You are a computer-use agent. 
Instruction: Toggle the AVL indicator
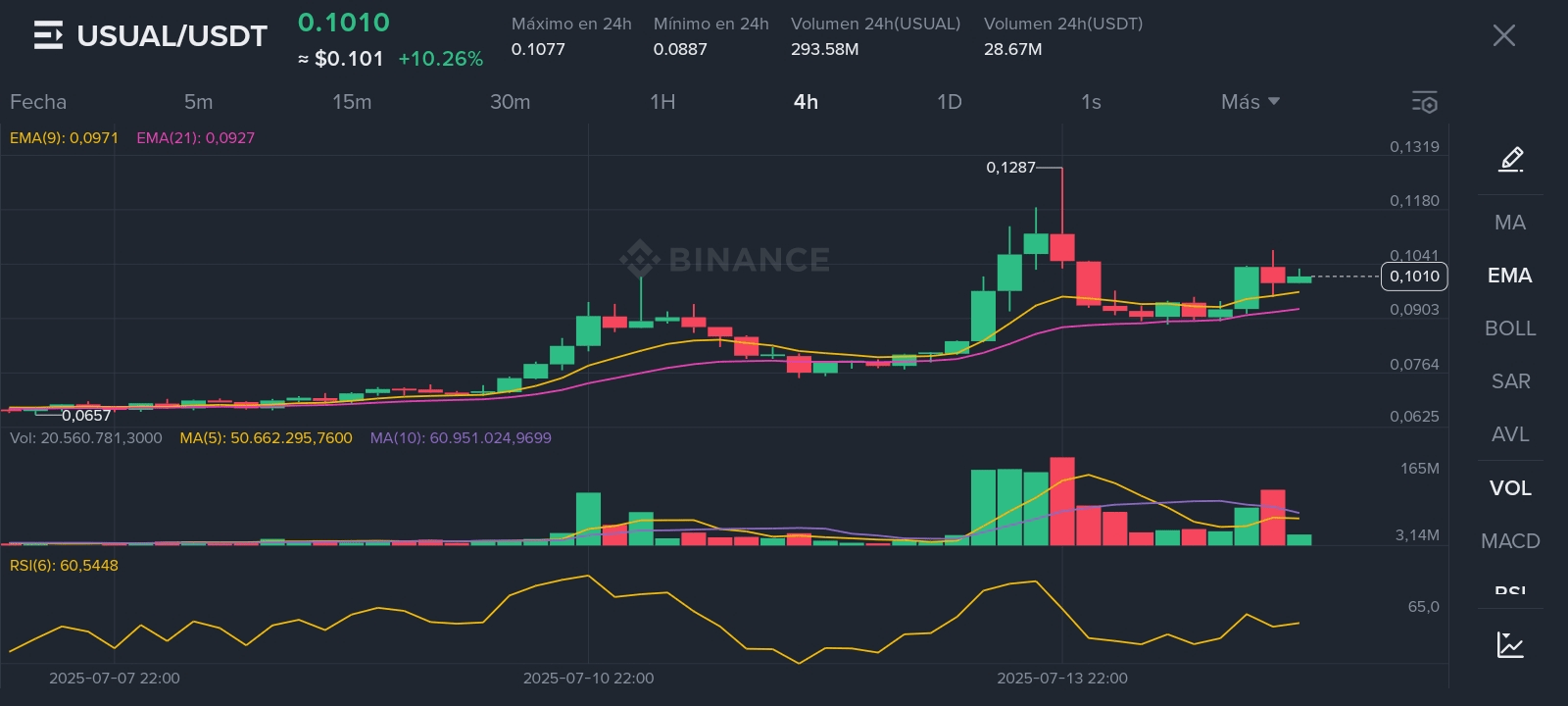(x=1510, y=434)
